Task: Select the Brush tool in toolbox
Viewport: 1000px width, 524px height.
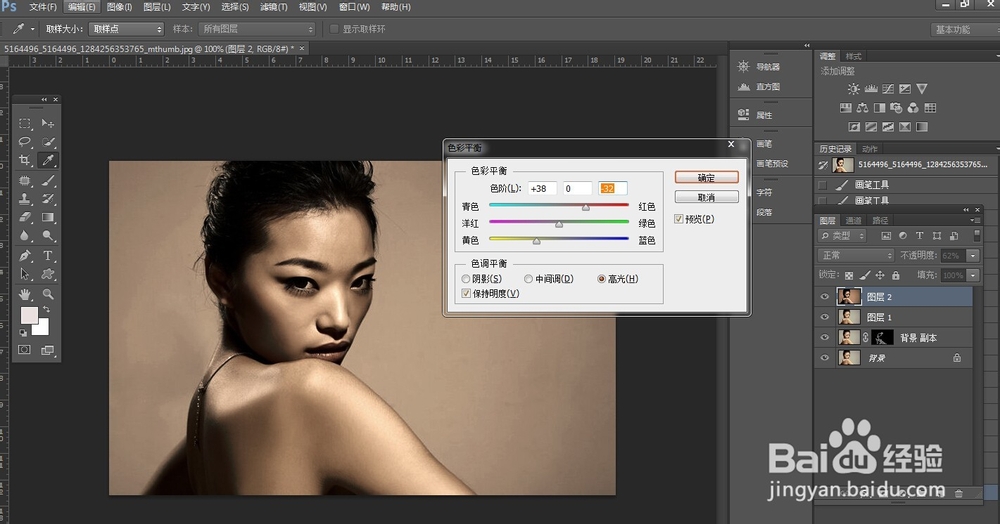Action: pyautogui.click(x=48, y=180)
